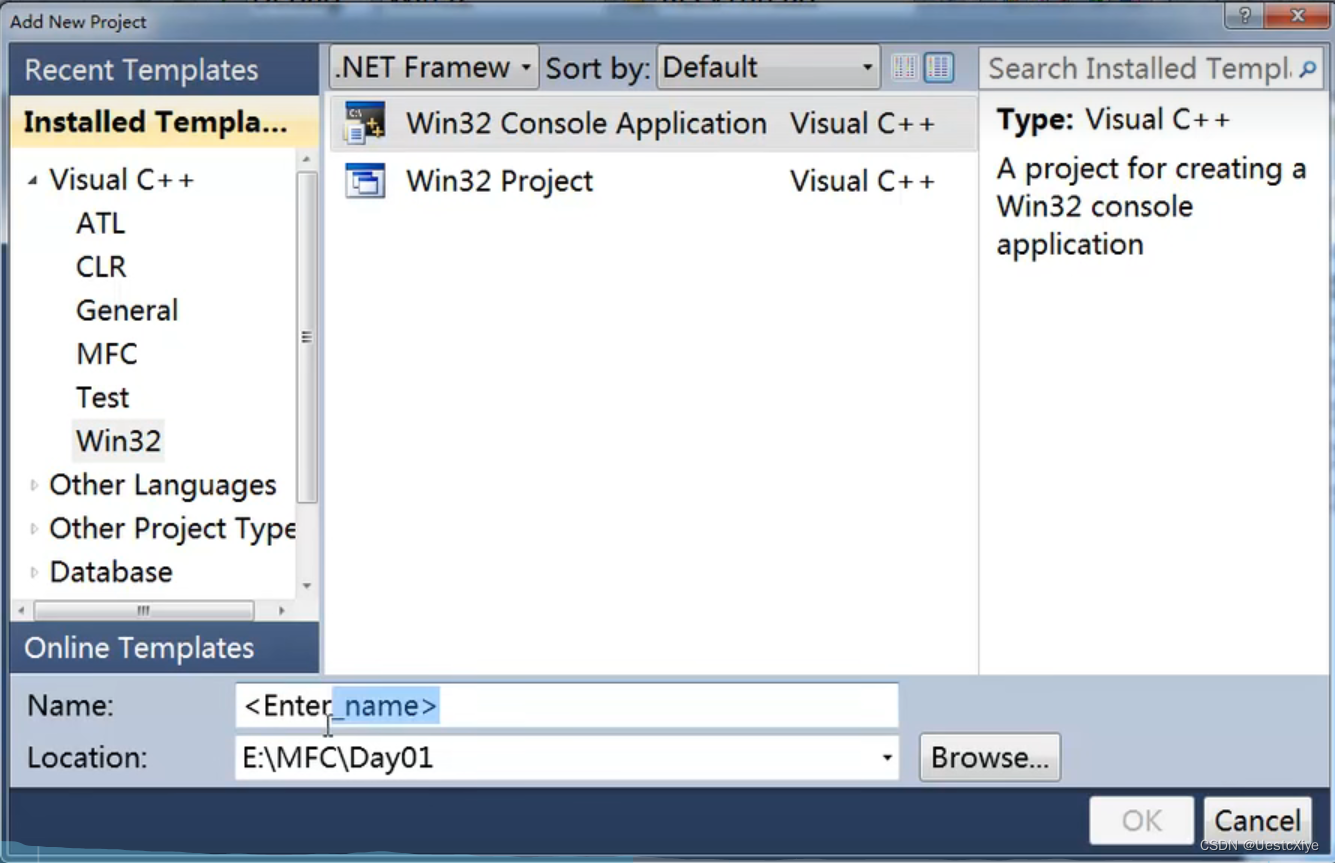Click the search magnifier icon
Image resolution: width=1335 pixels, height=863 pixels.
click(1307, 69)
